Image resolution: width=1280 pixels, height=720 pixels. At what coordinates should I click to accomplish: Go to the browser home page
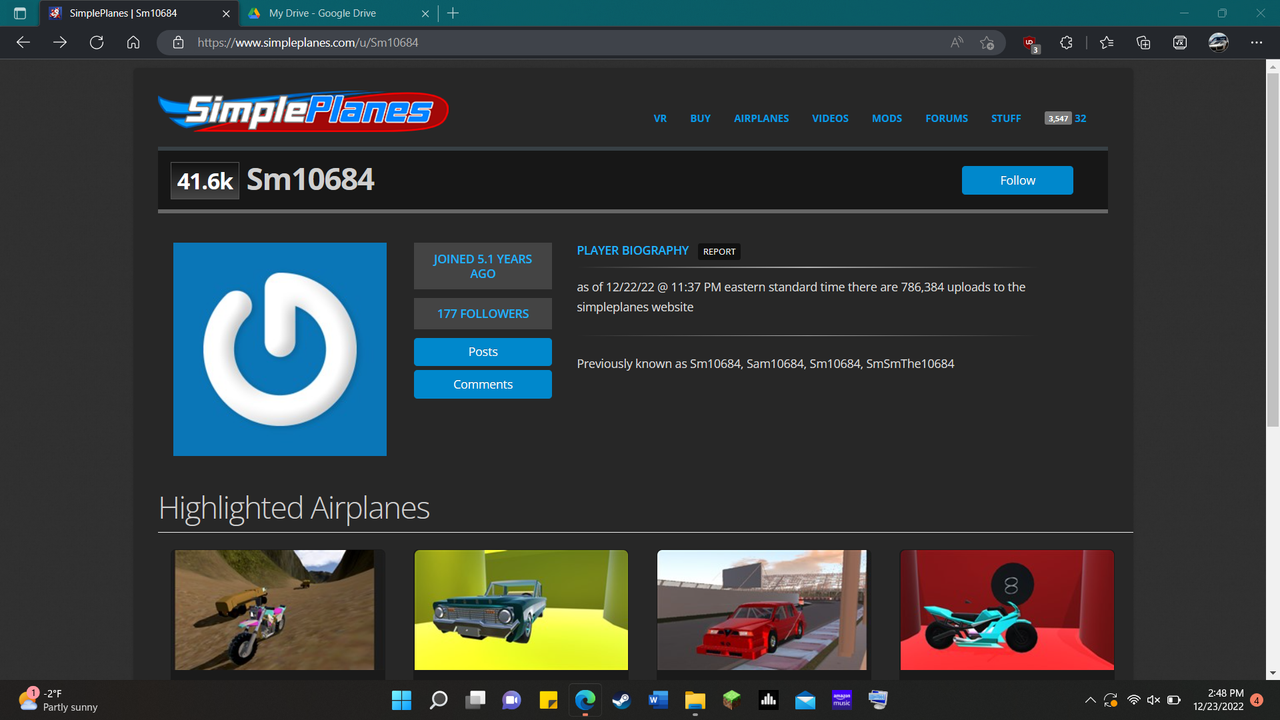pyautogui.click(x=133, y=43)
